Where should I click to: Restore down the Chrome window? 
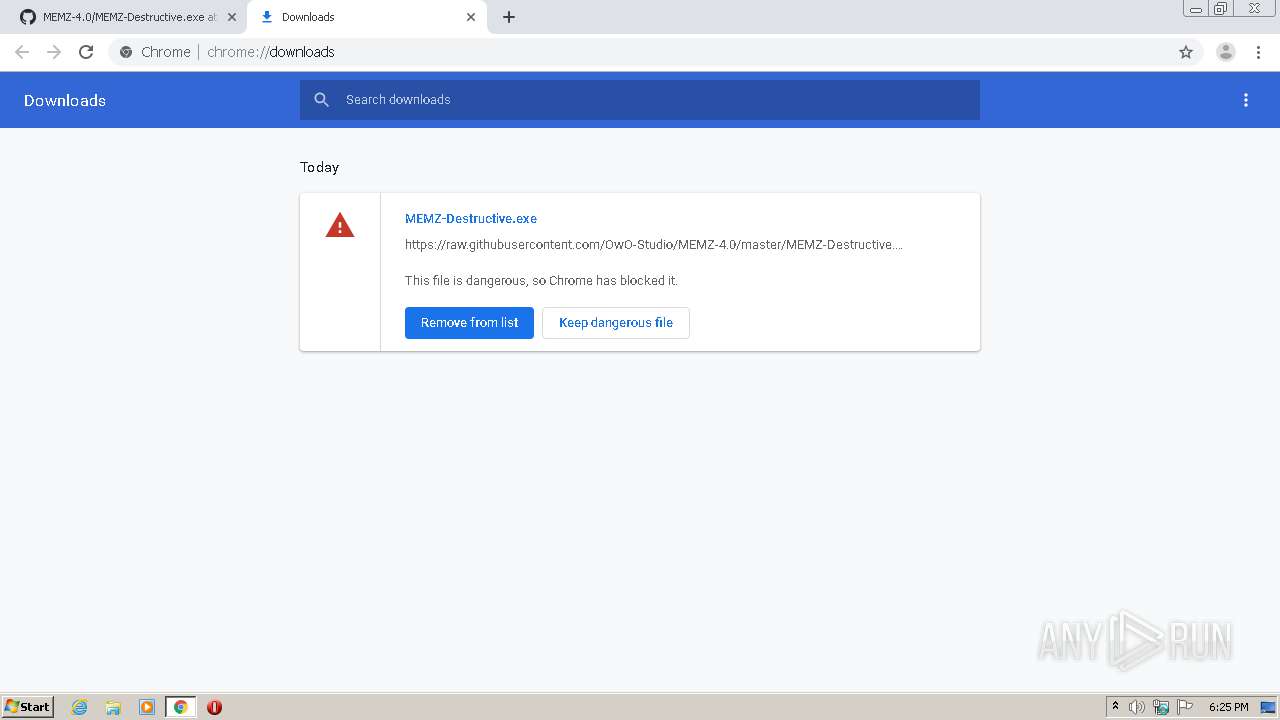coord(1221,9)
